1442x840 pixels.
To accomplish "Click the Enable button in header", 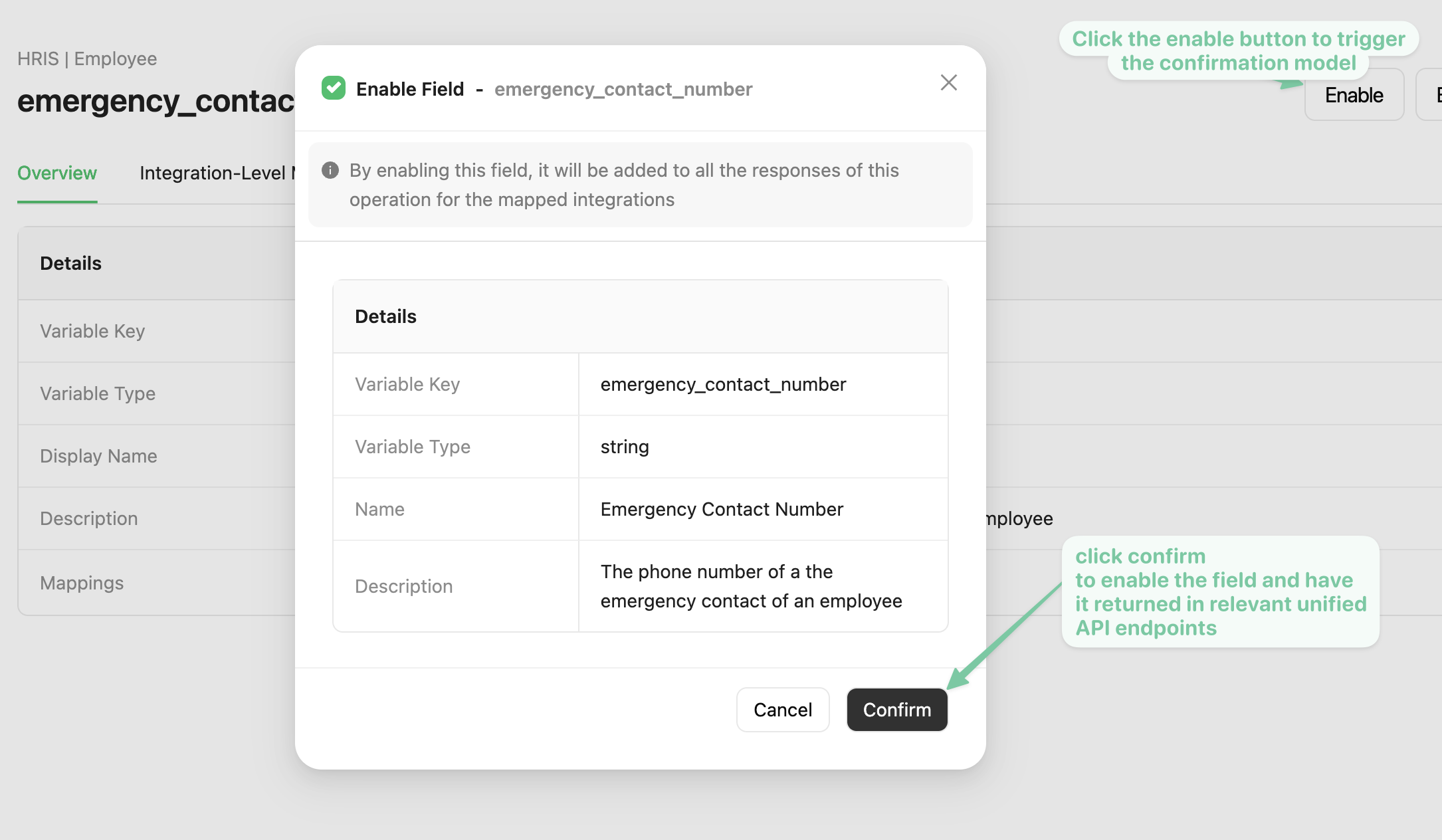I will [x=1354, y=95].
